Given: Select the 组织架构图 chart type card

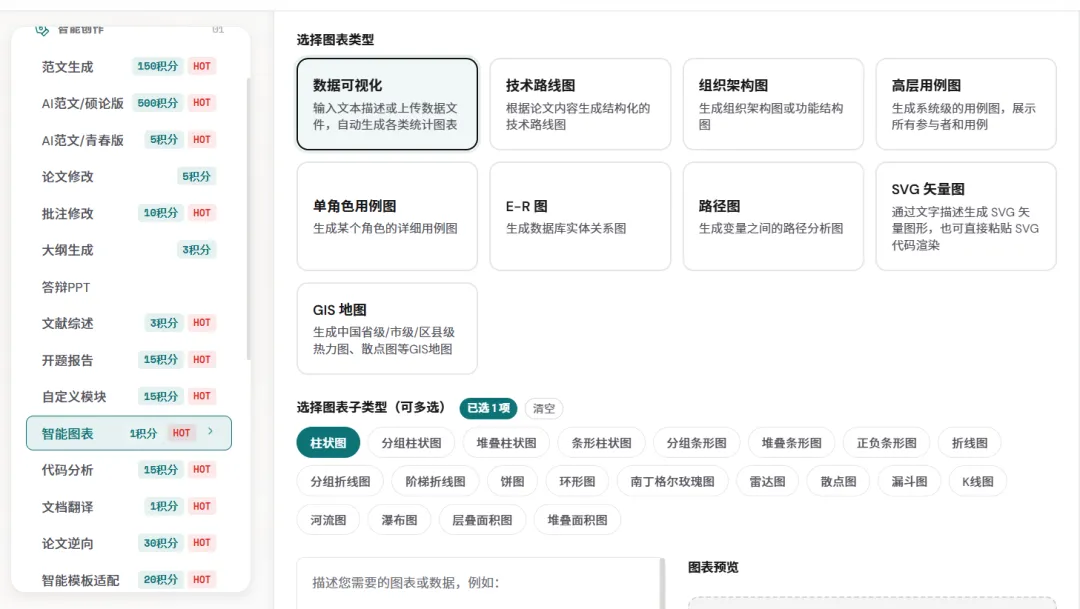Looking at the screenshot, I should 773,104.
